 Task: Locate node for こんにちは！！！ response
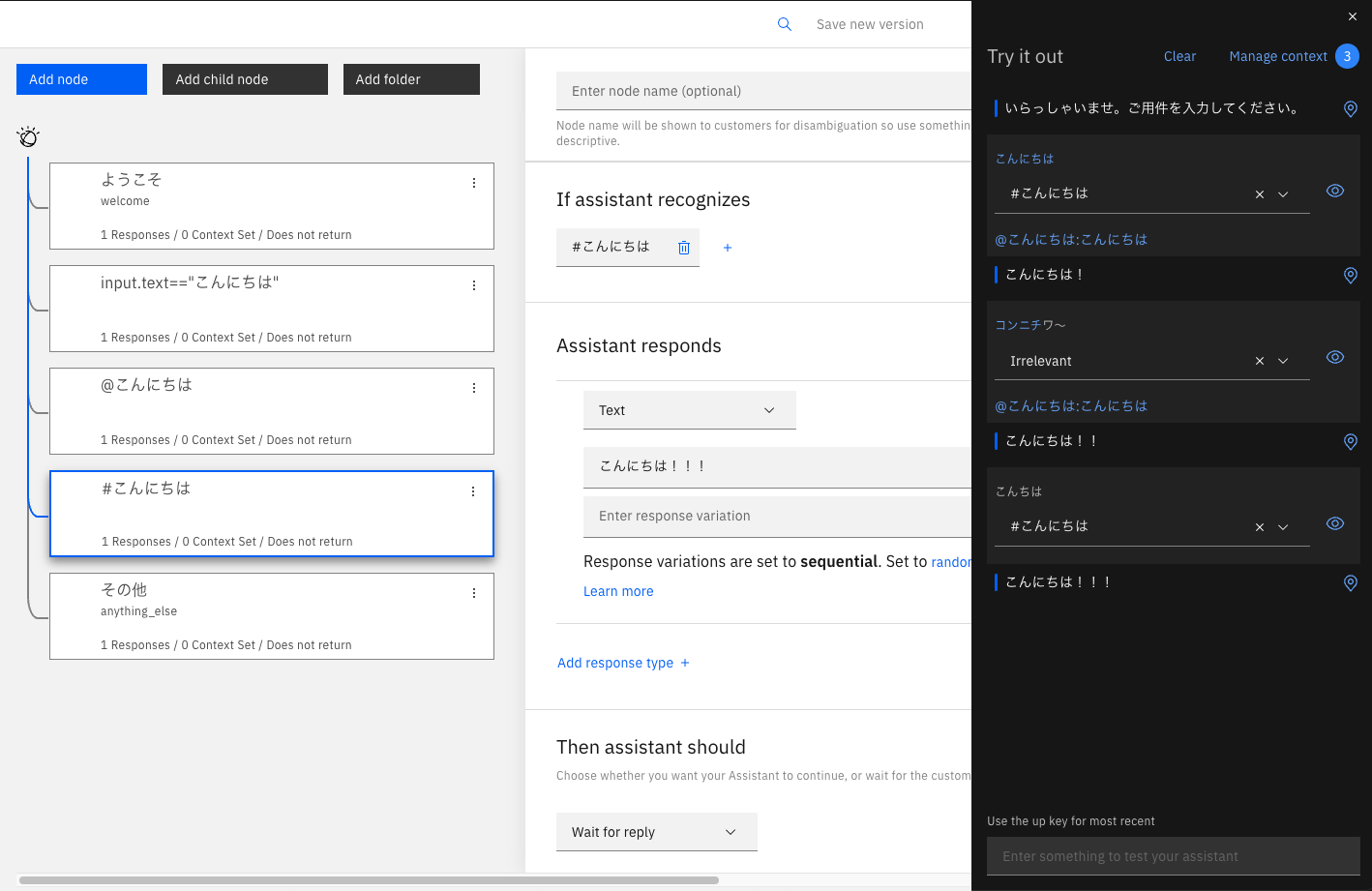pos(1351,583)
